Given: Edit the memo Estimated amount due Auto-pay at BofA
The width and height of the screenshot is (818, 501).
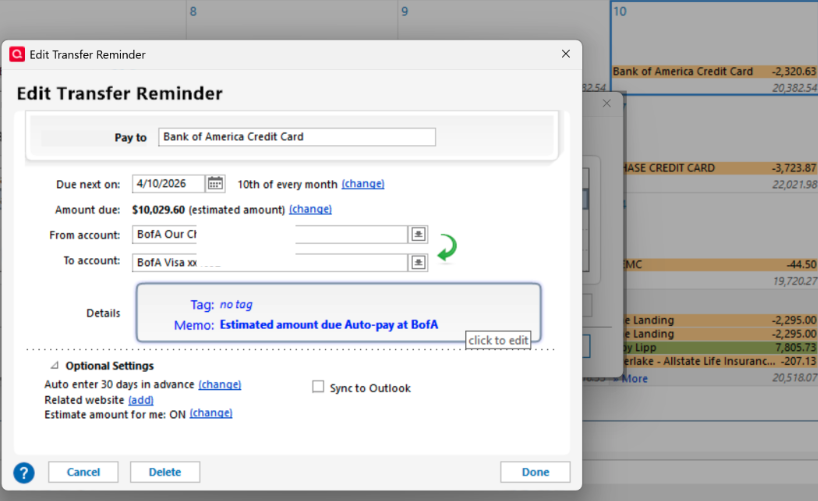Looking at the screenshot, I should [329, 325].
